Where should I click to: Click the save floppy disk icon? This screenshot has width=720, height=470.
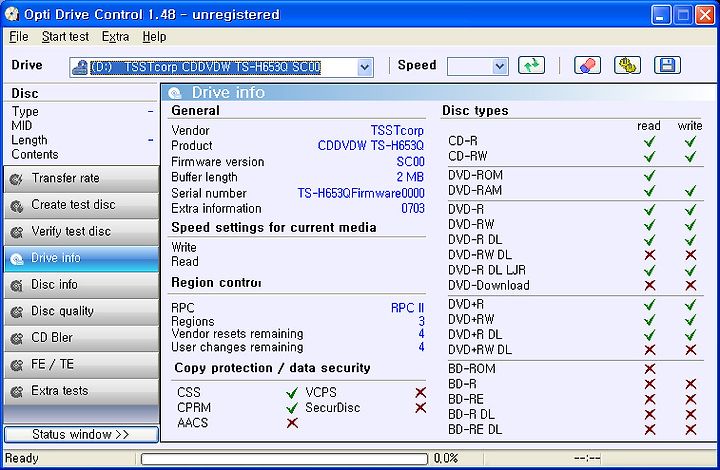(x=667, y=65)
